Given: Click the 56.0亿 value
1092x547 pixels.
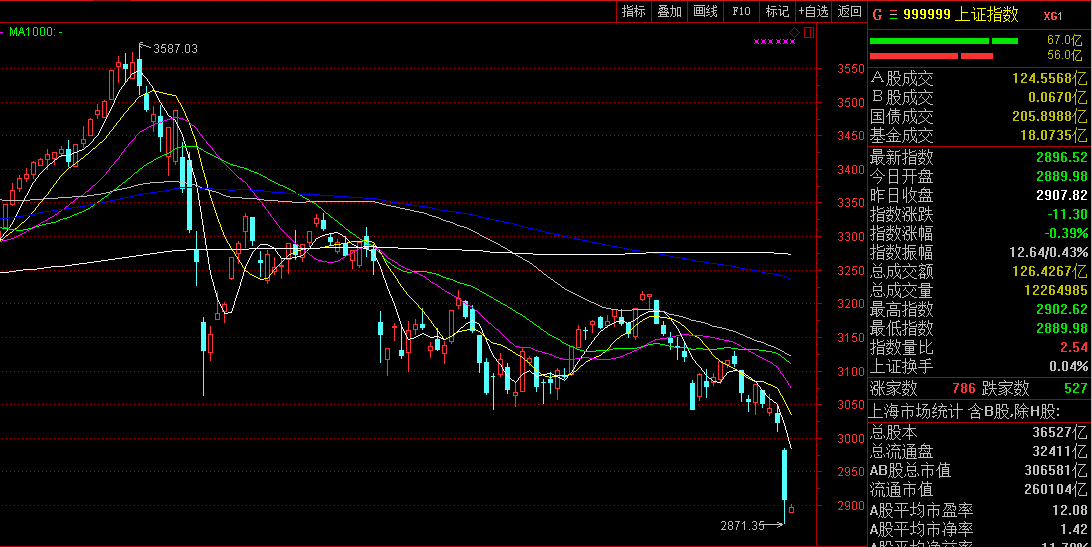Looking at the screenshot, I should tap(1064, 55).
